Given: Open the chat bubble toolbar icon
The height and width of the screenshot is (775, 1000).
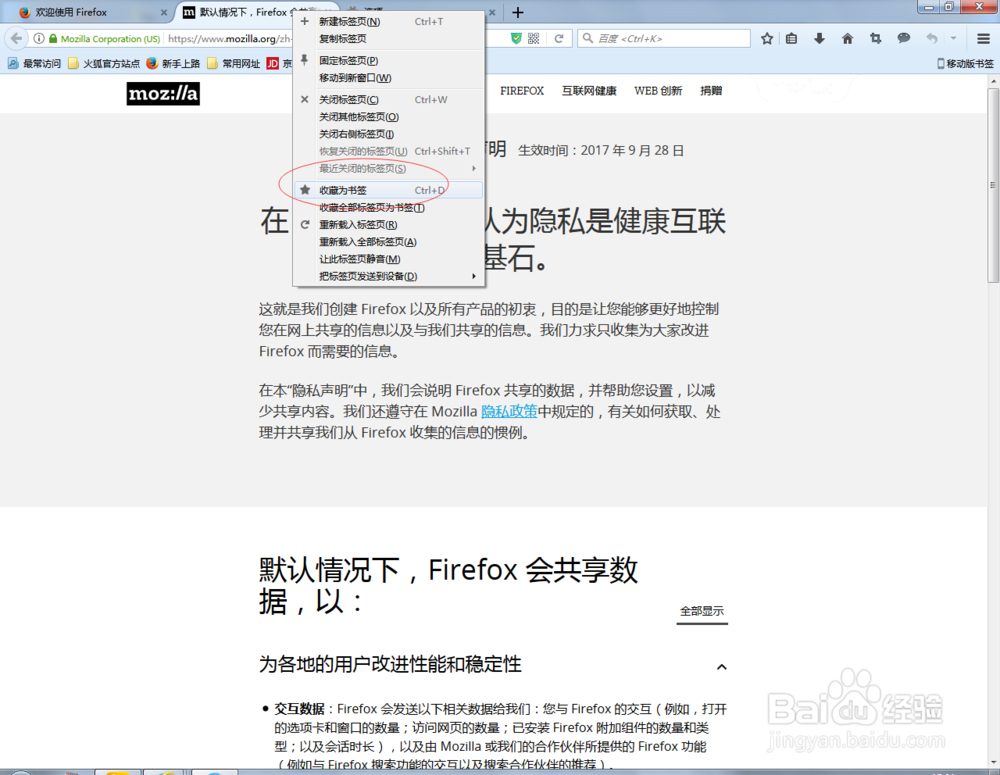Looking at the screenshot, I should click(904, 39).
